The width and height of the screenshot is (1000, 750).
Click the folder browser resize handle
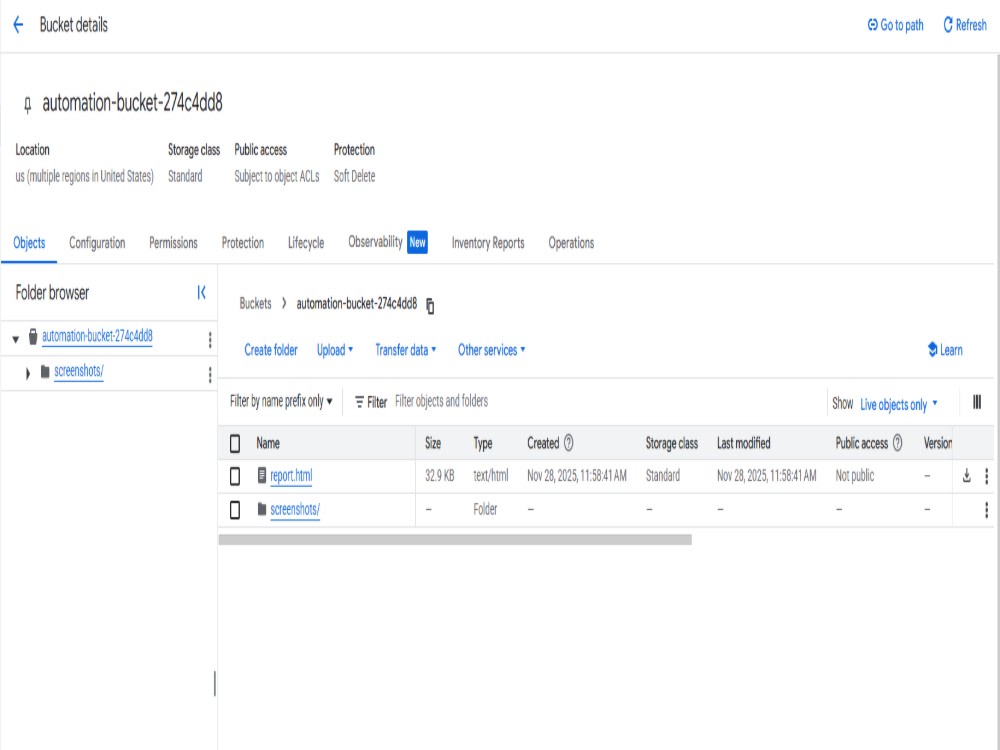click(215, 684)
